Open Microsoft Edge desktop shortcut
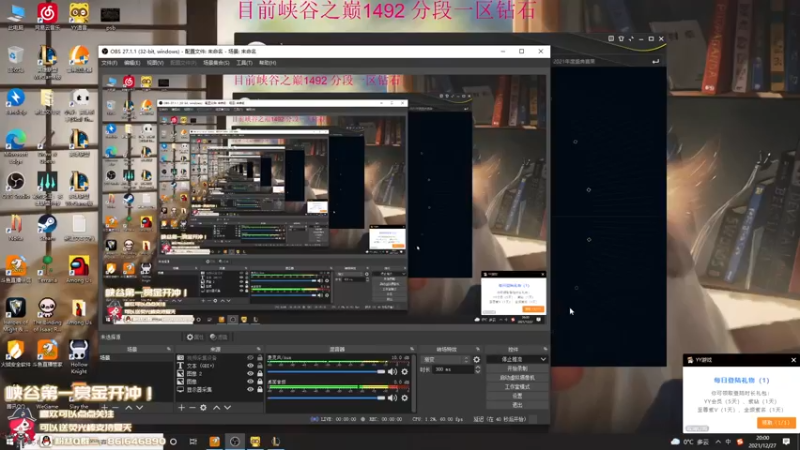The width and height of the screenshot is (800, 450). 16,145
